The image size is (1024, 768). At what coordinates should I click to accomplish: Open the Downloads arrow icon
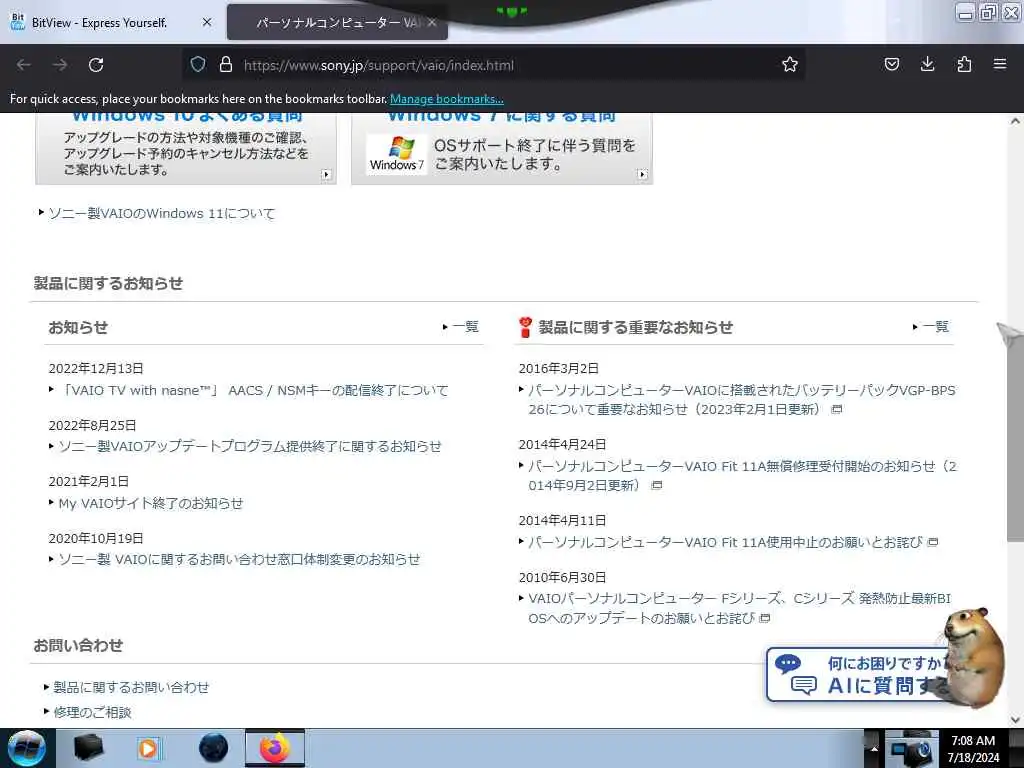(927, 64)
